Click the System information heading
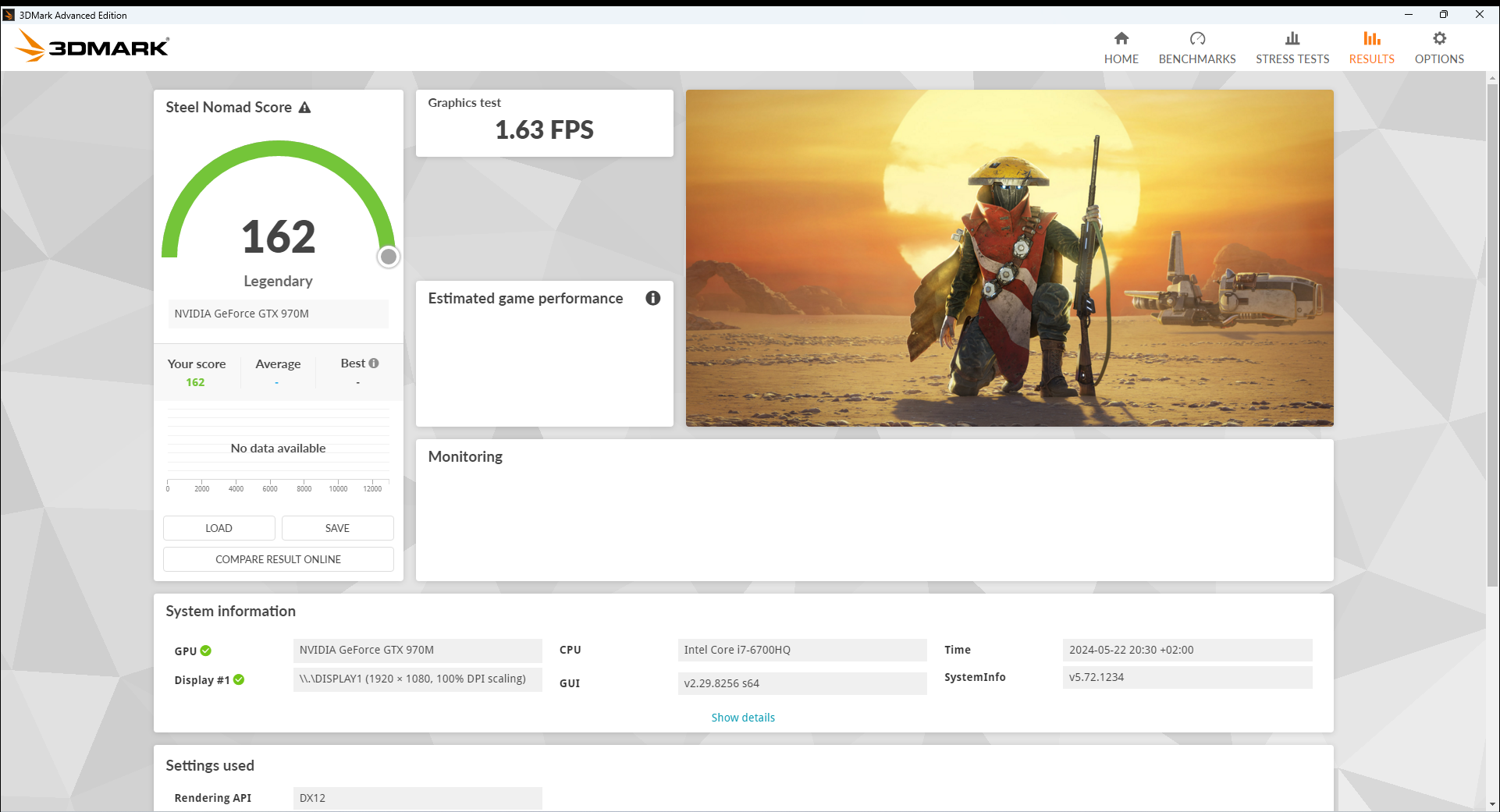Image resolution: width=1500 pixels, height=812 pixels. [230, 612]
